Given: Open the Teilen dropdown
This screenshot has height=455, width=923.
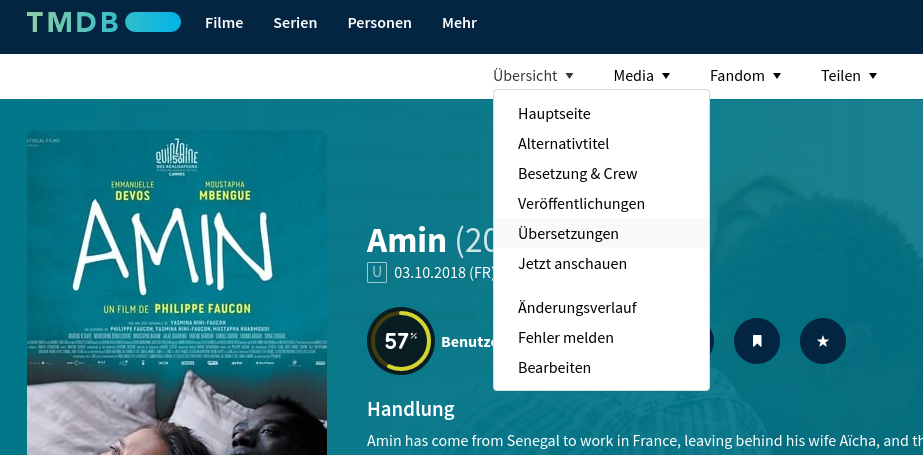Looking at the screenshot, I should pyautogui.click(x=849, y=75).
